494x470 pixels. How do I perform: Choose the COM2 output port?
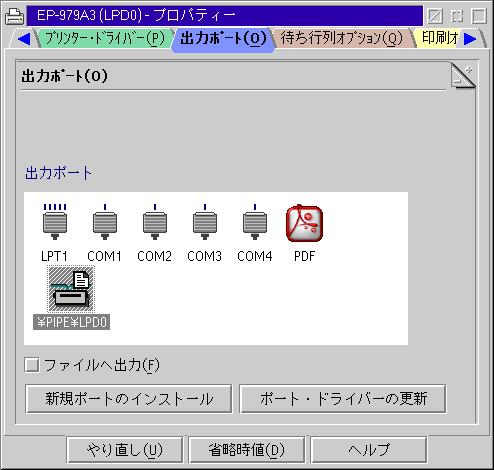[x=155, y=222]
